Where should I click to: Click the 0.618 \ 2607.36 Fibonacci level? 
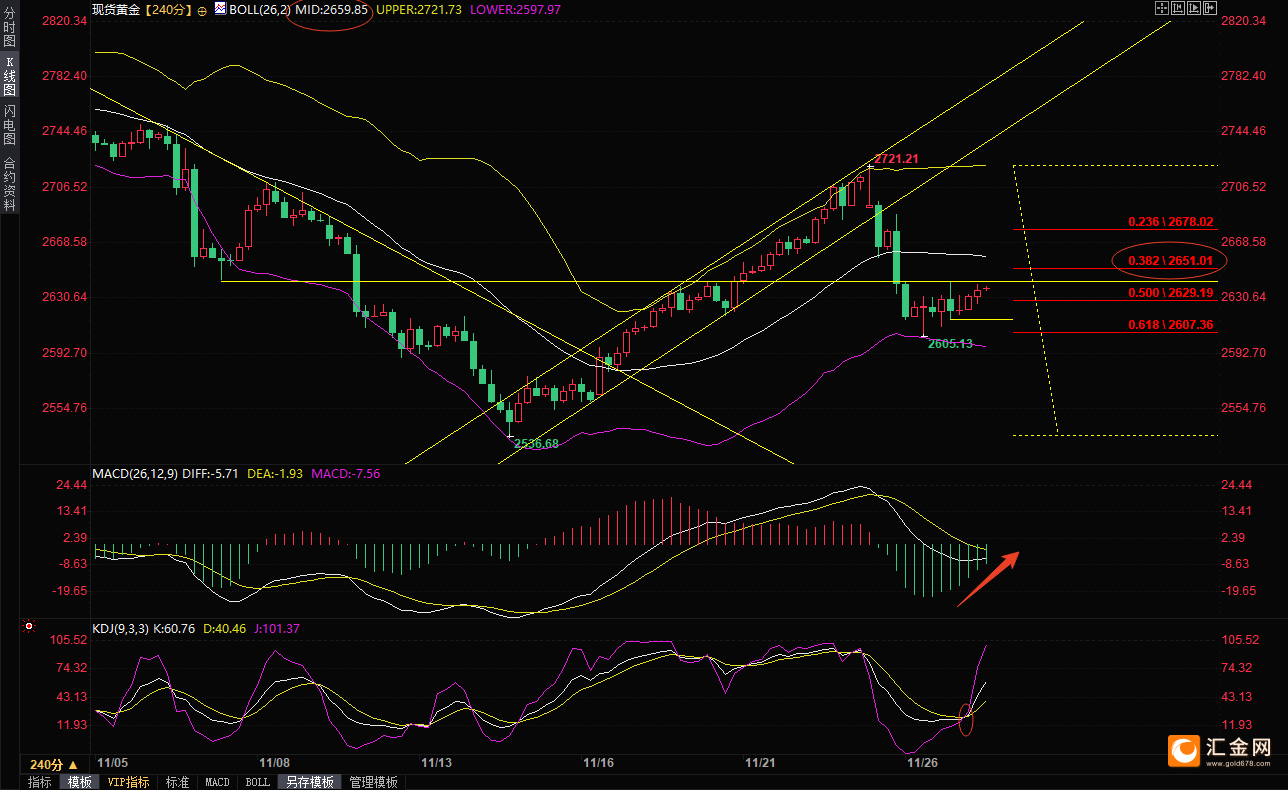pyautogui.click(x=1170, y=324)
